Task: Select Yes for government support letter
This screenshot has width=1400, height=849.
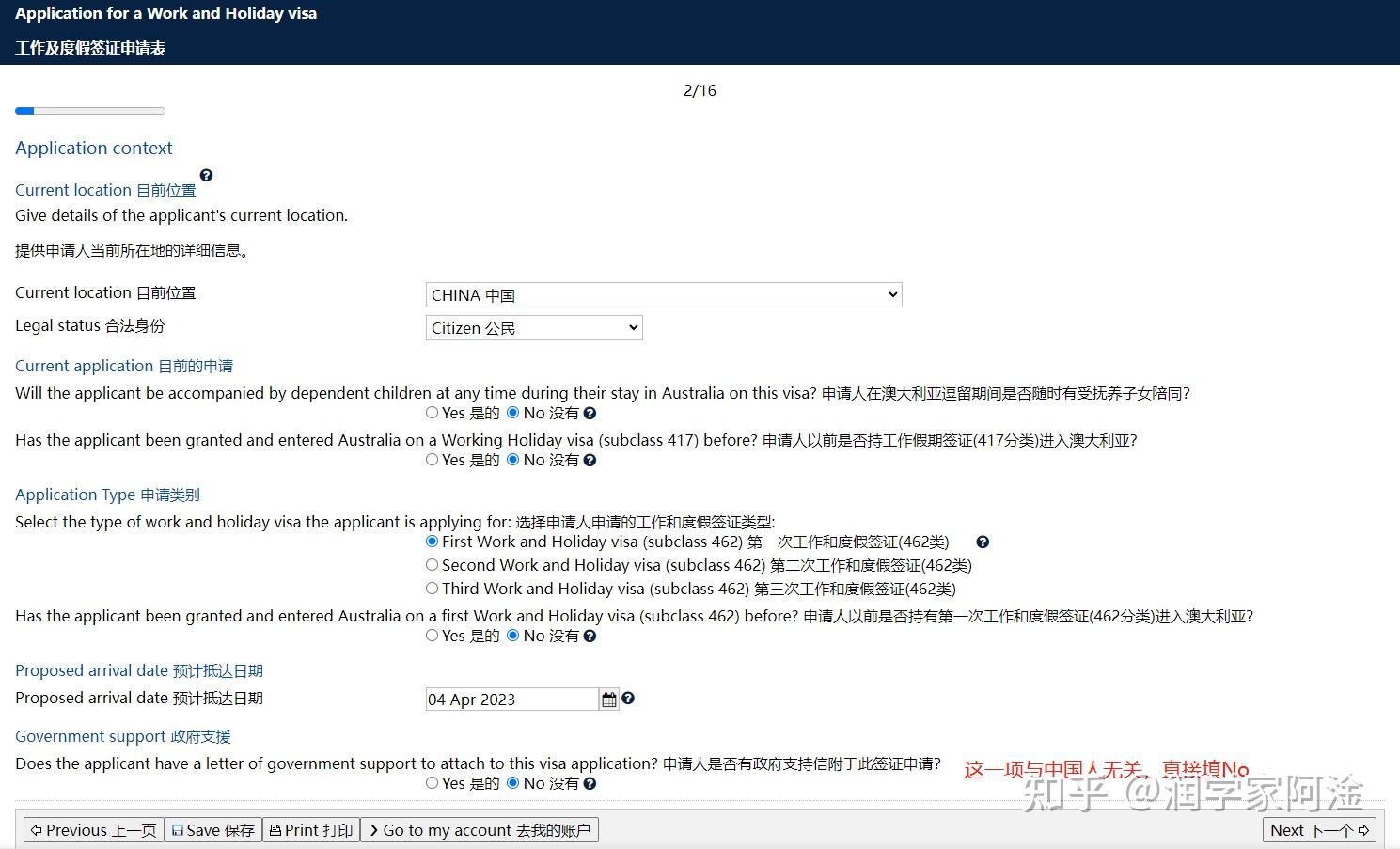Action: tap(431, 782)
